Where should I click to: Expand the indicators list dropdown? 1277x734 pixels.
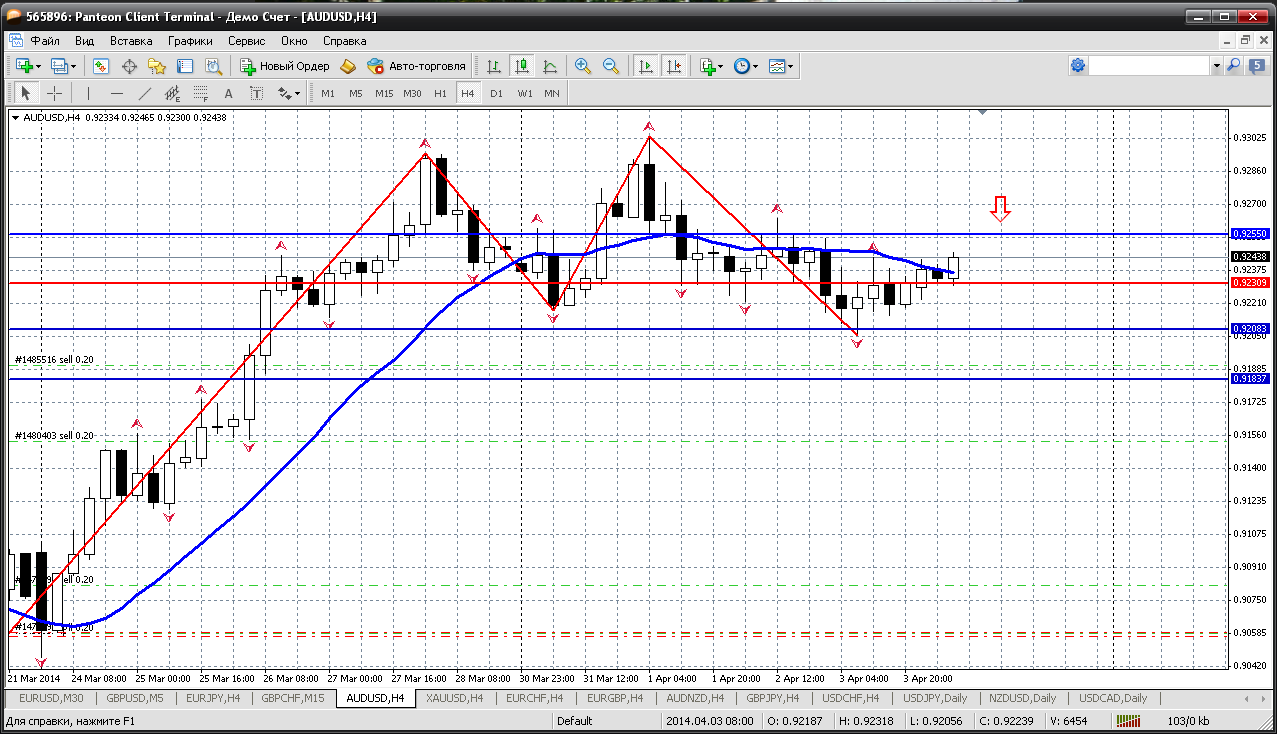point(721,66)
